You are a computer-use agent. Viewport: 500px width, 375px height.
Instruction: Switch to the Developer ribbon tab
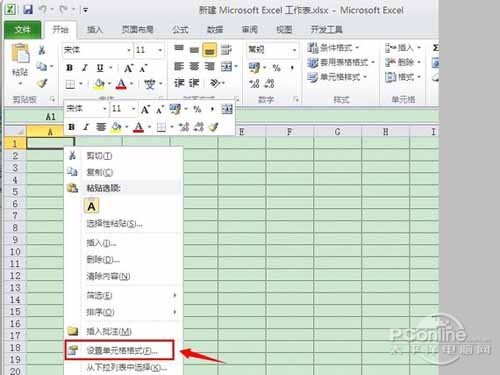326,30
